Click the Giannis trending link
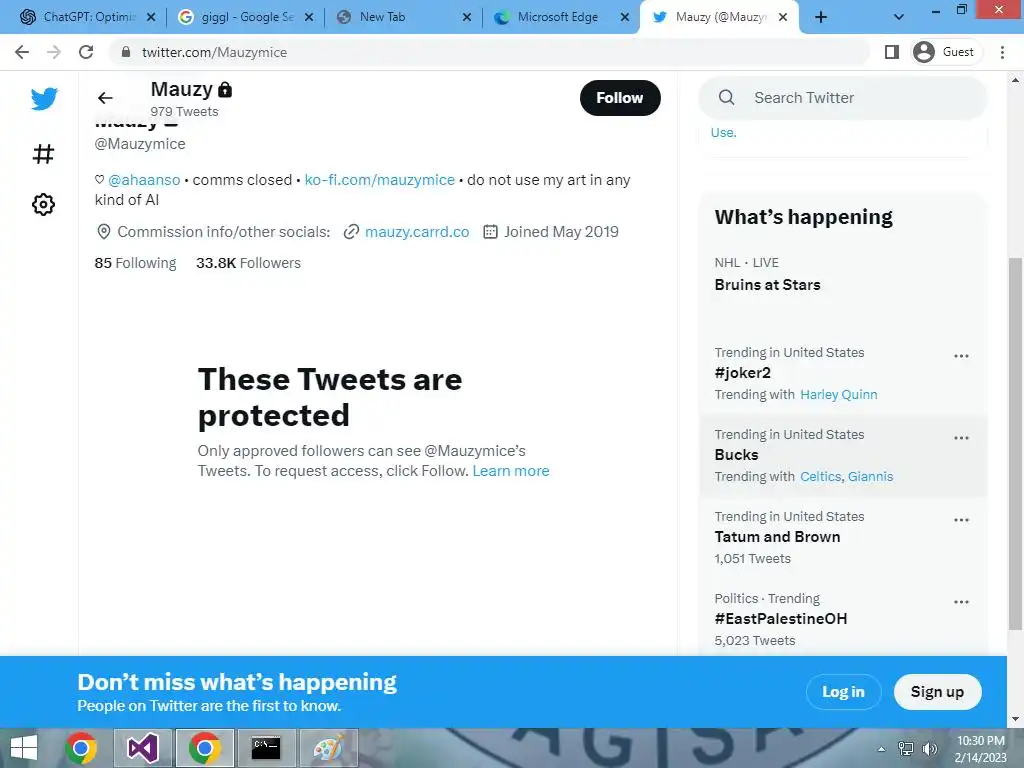This screenshot has height=768, width=1024. point(870,477)
